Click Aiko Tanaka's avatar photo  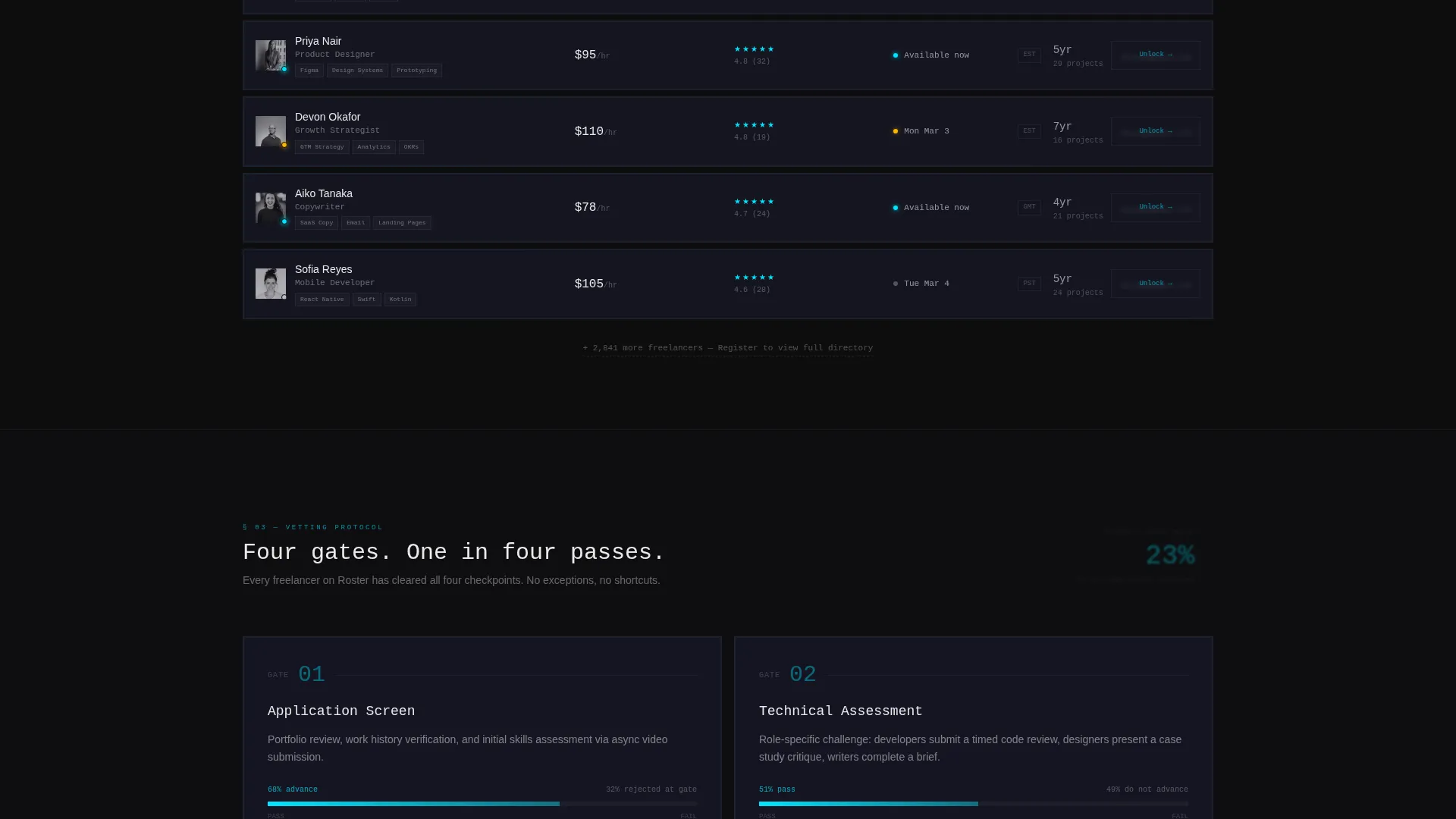271,208
